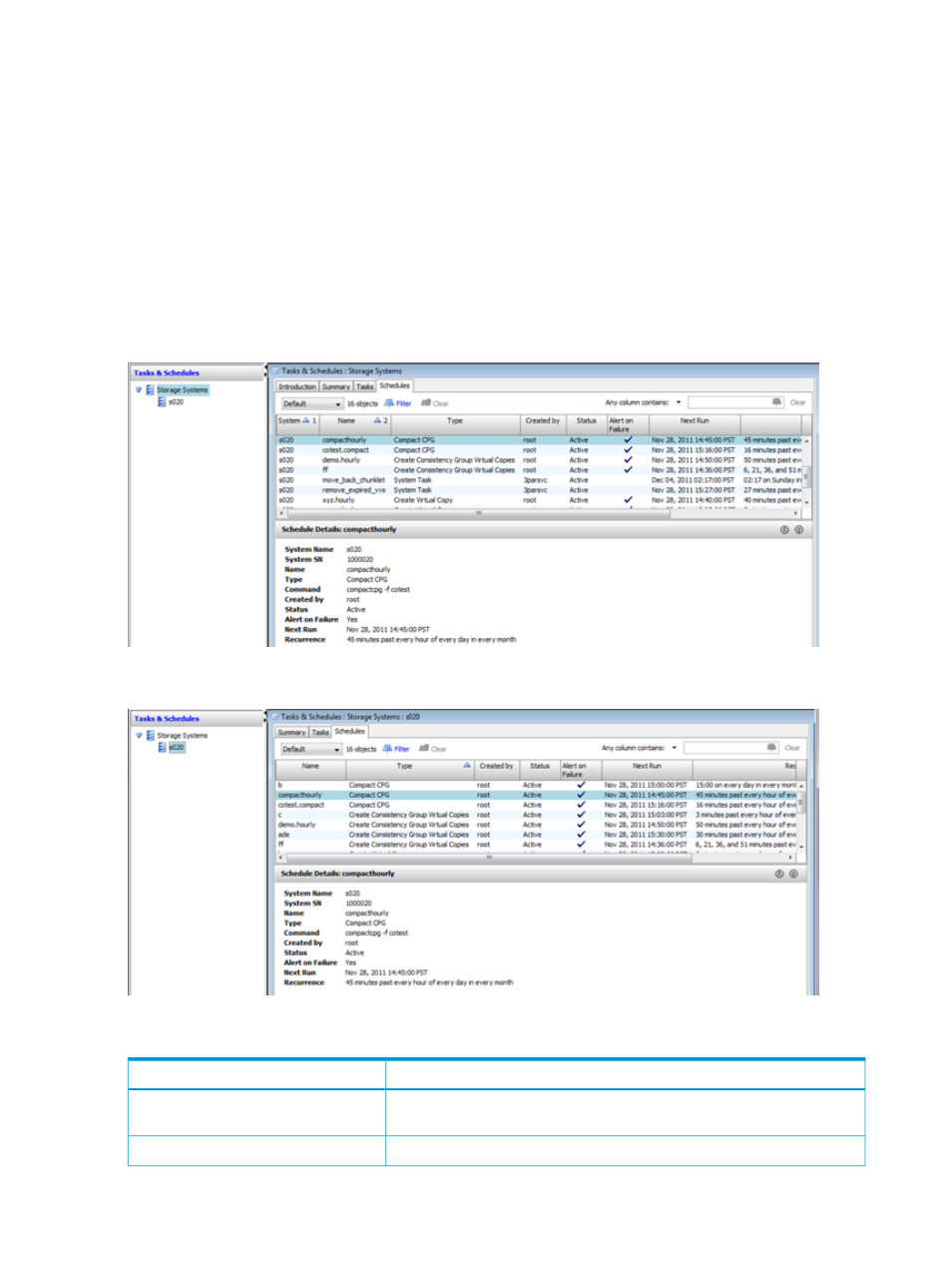Click Clear filter icon beside Filter in s020 window

pyautogui.click(x=424, y=748)
